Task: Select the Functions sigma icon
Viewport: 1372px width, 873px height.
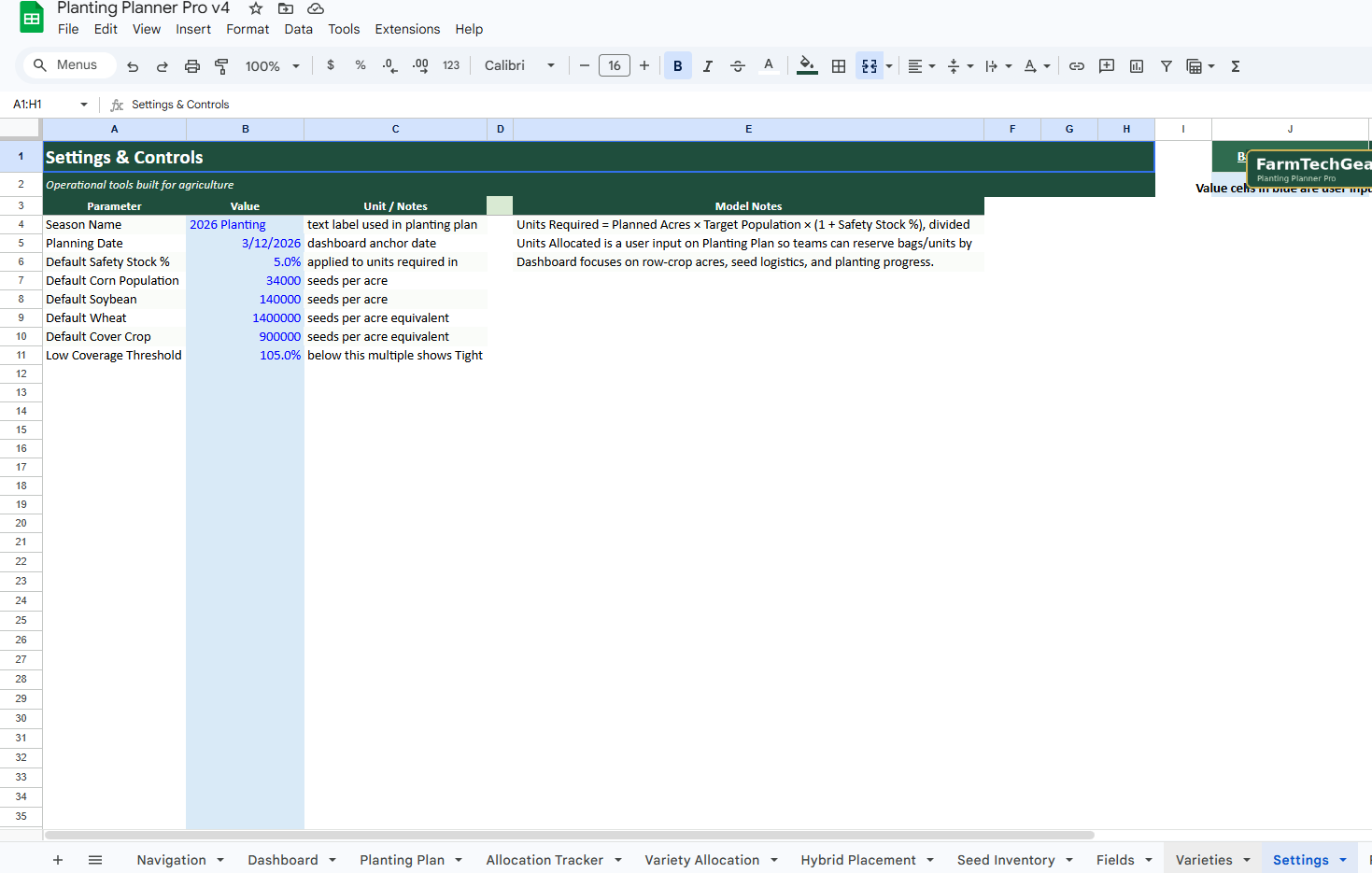Action: click(x=1235, y=65)
